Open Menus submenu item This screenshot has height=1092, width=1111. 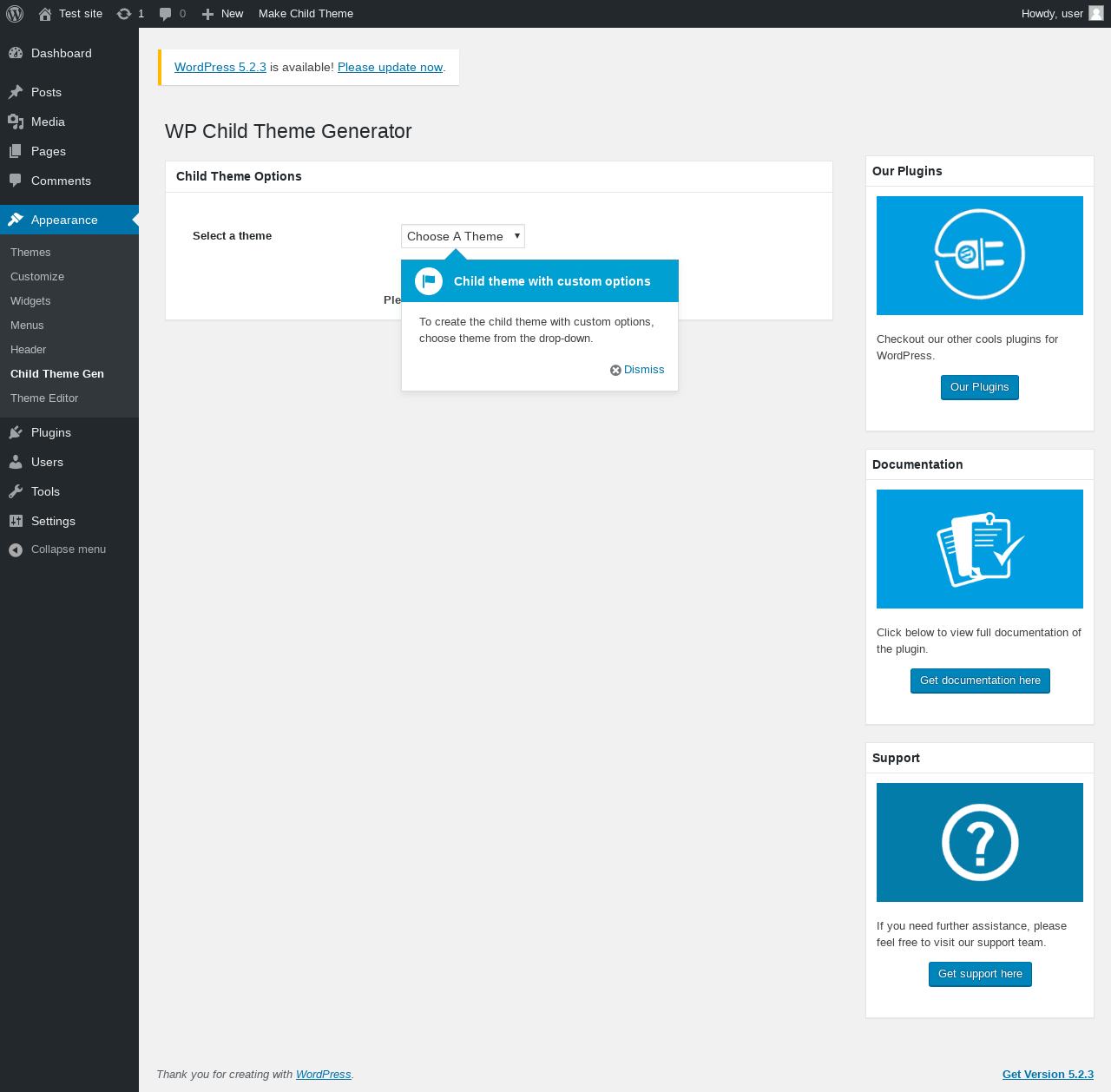tap(27, 326)
